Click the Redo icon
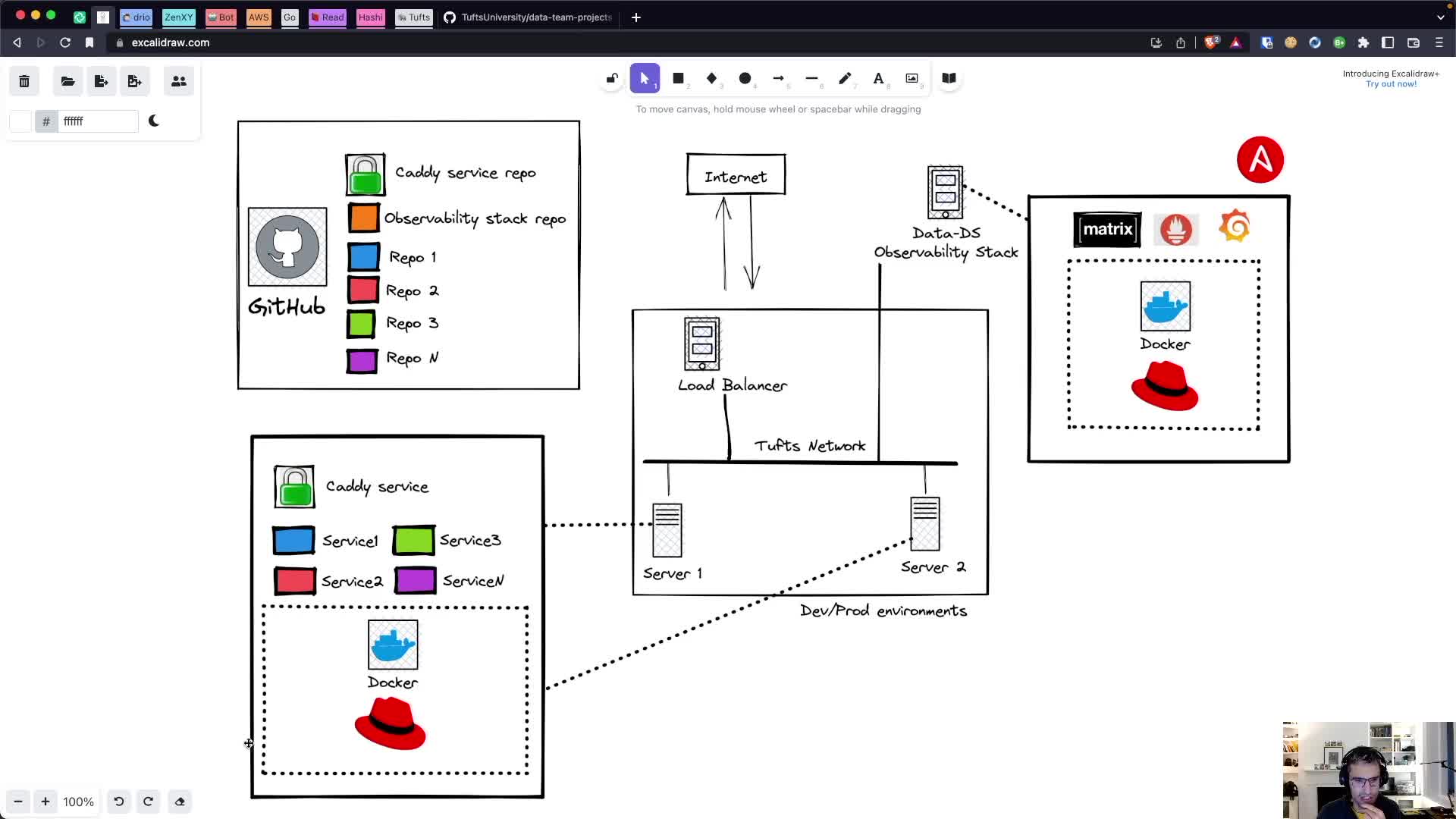Viewport: 1456px width, 819px height. pyautogui.click(x=149, y=802)
